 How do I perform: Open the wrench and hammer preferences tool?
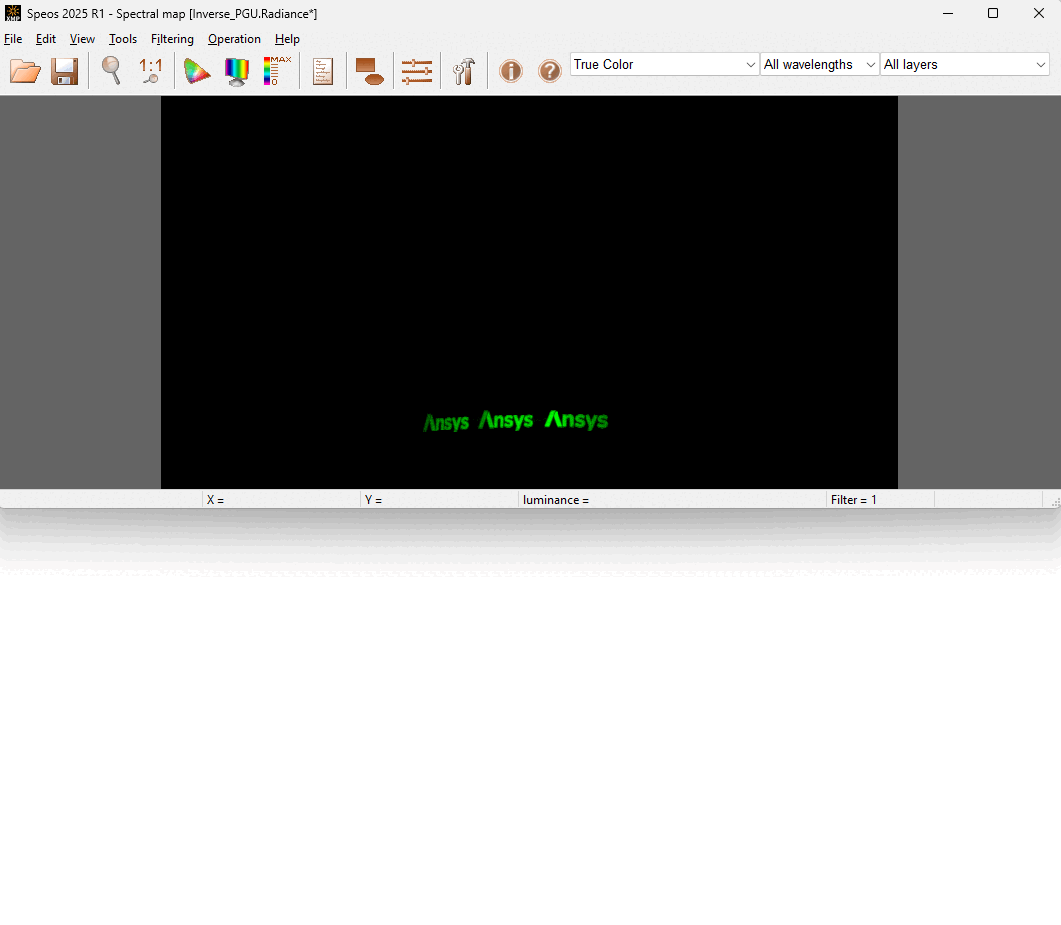click(x=464, y=71)
